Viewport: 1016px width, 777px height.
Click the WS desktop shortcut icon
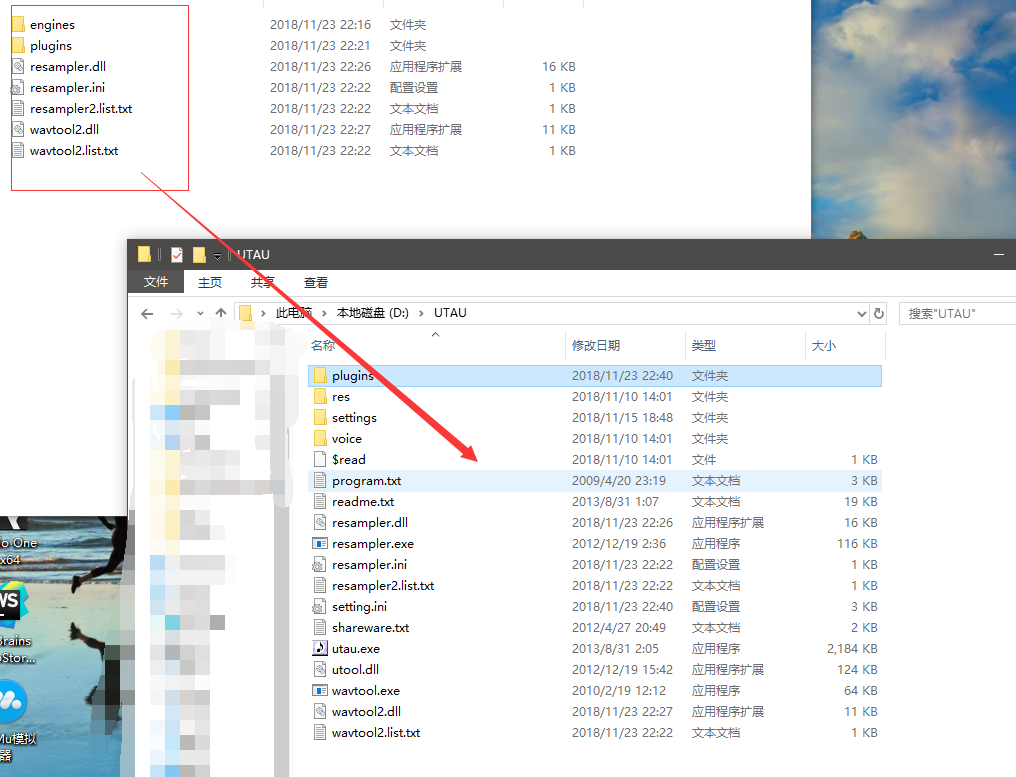pyautogui.click(x=13, y=604)
